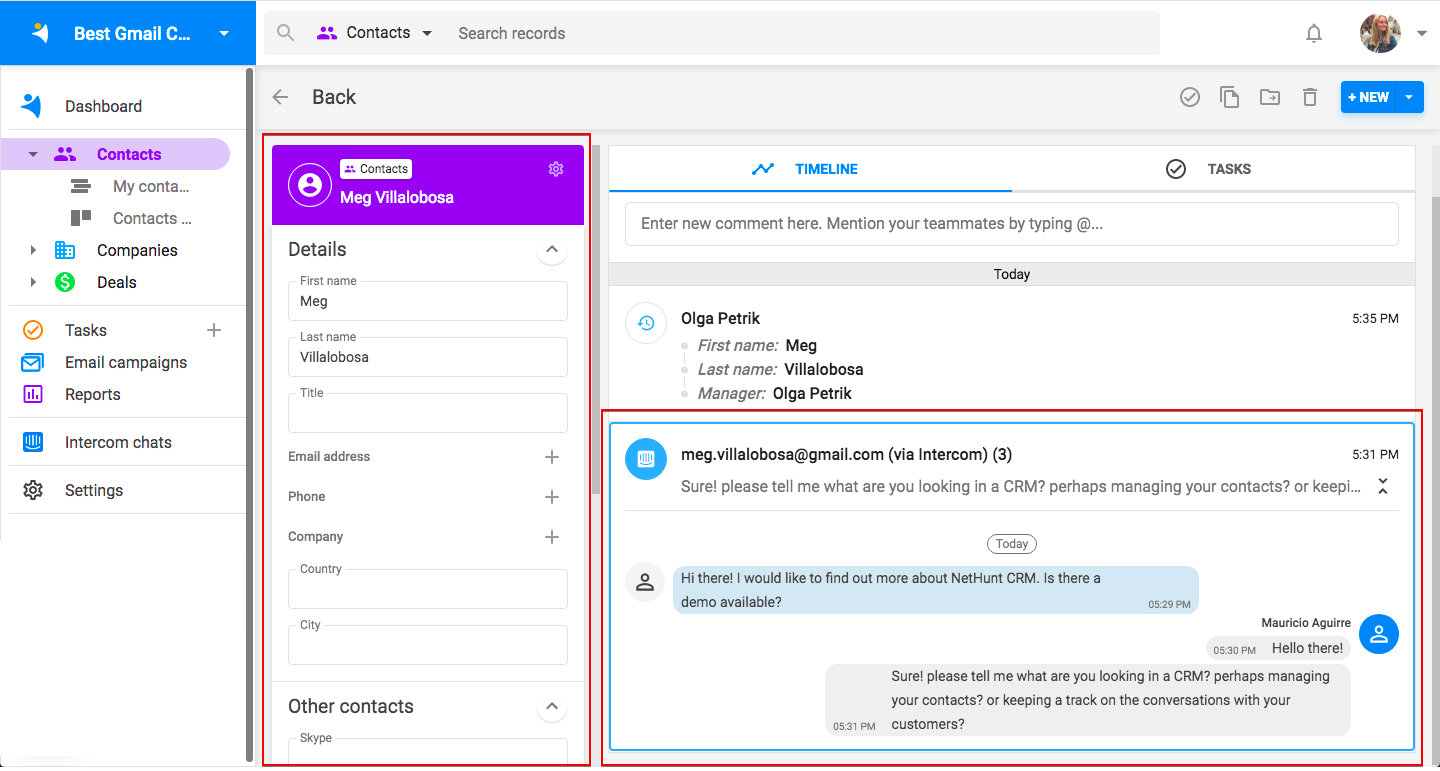Move the record with the folder icon
Image resolution: width=1440 pixels, height=771 pixels.
[x=1270, y=97]
